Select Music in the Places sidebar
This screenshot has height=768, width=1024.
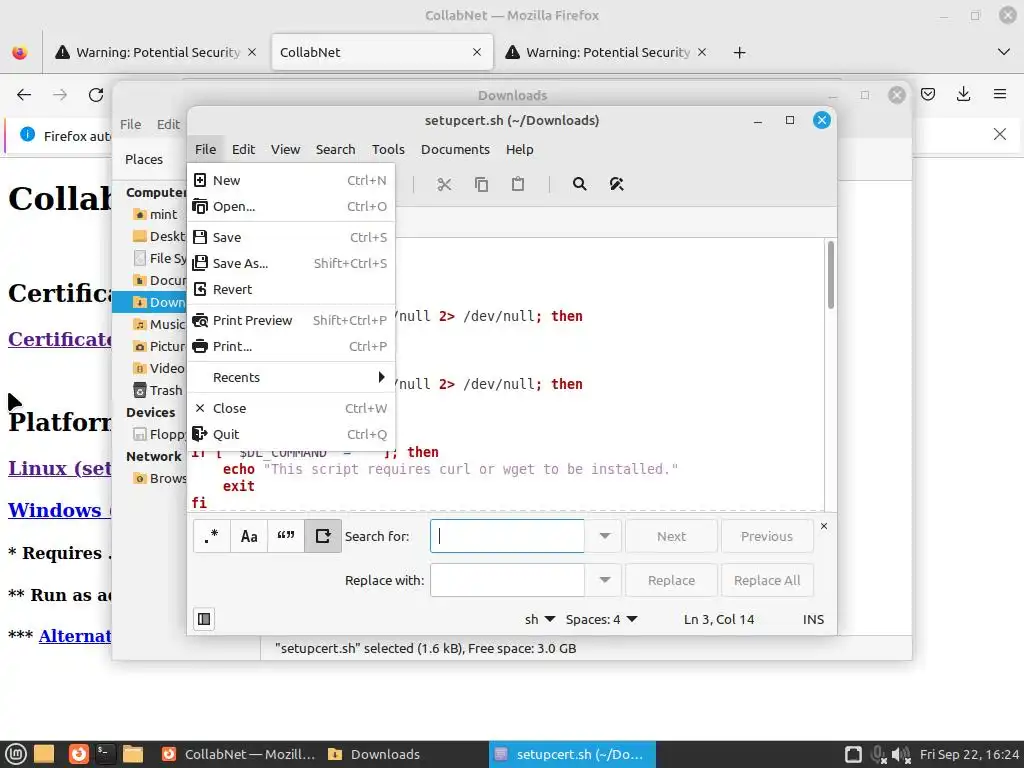point(159,325)
